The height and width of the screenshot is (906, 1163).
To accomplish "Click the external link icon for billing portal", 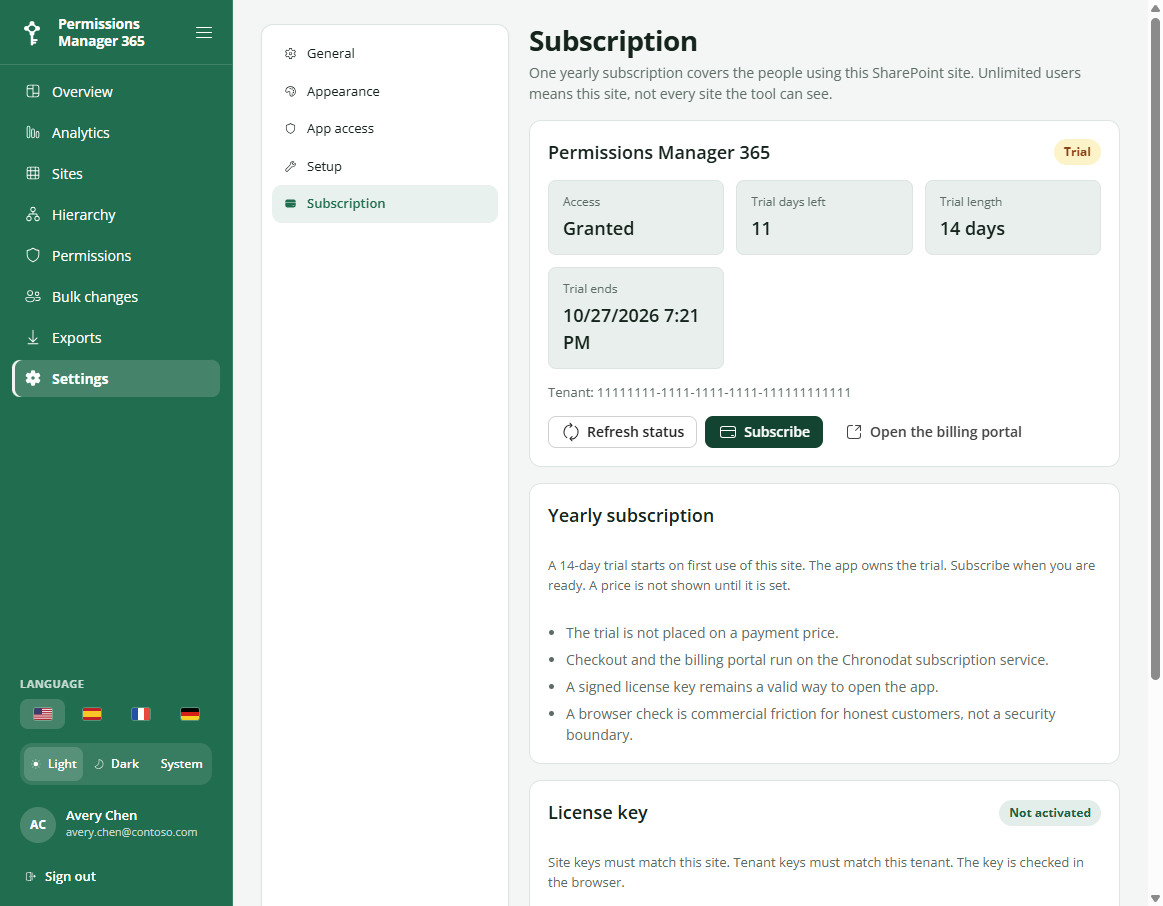I will click(x=854, y=432).
